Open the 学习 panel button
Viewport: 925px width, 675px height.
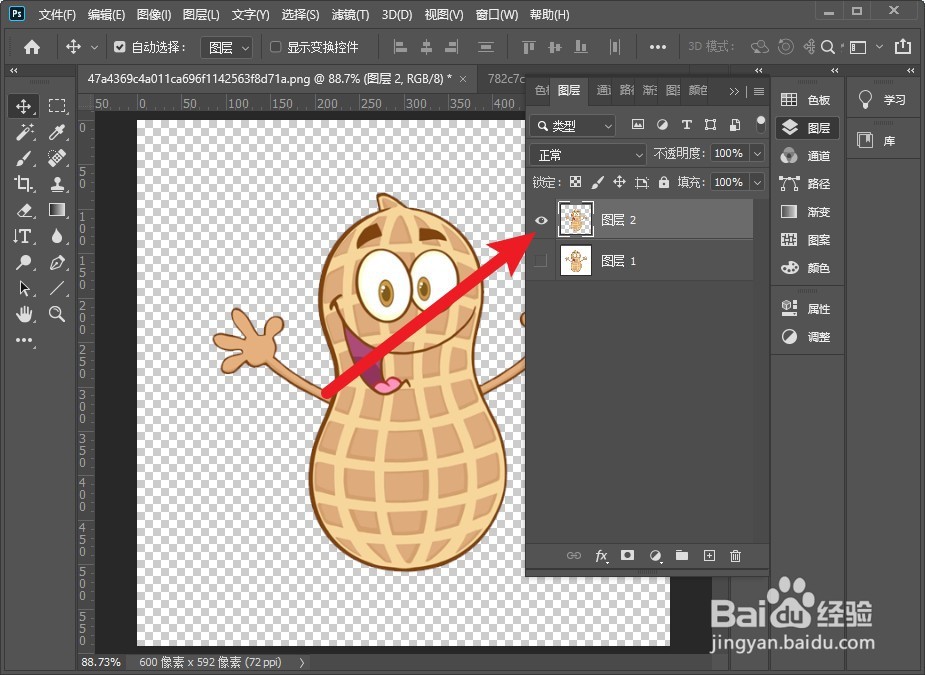883,100
